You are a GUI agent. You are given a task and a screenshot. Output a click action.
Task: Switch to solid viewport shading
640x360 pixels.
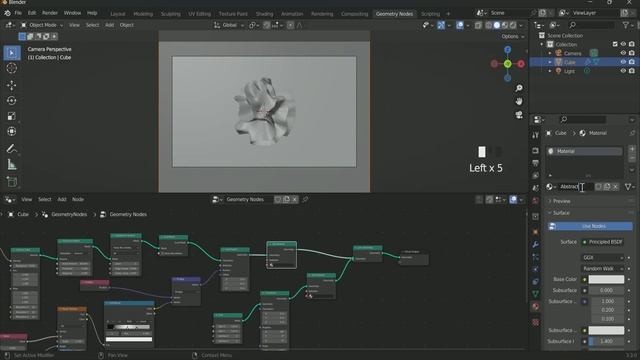(x=497, y=25)
